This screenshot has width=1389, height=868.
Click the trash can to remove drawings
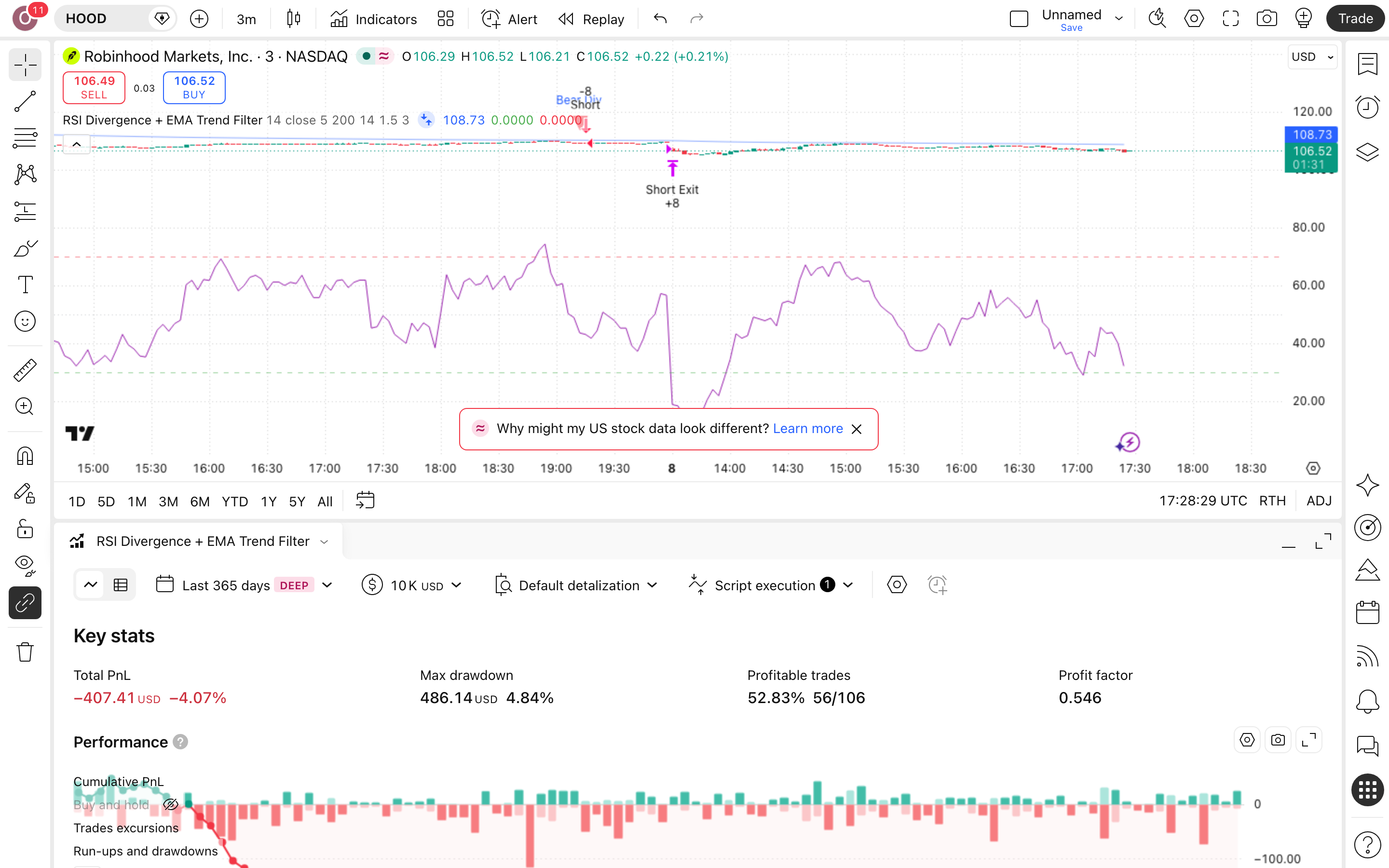(25, 652)
